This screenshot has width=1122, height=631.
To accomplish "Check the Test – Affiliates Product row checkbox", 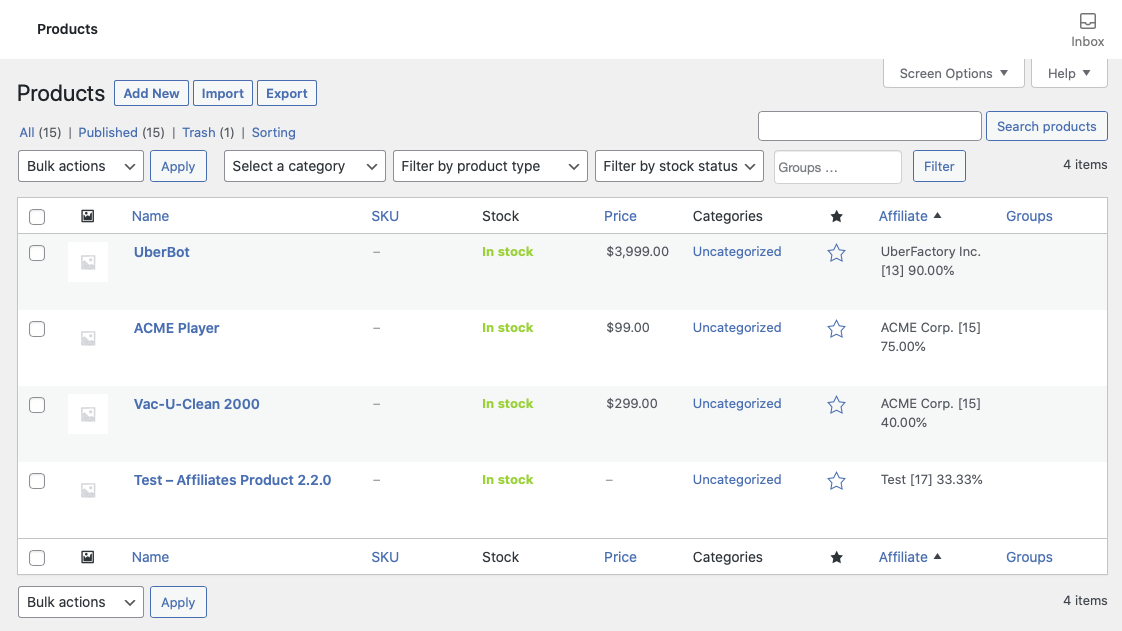I will 37,481.
